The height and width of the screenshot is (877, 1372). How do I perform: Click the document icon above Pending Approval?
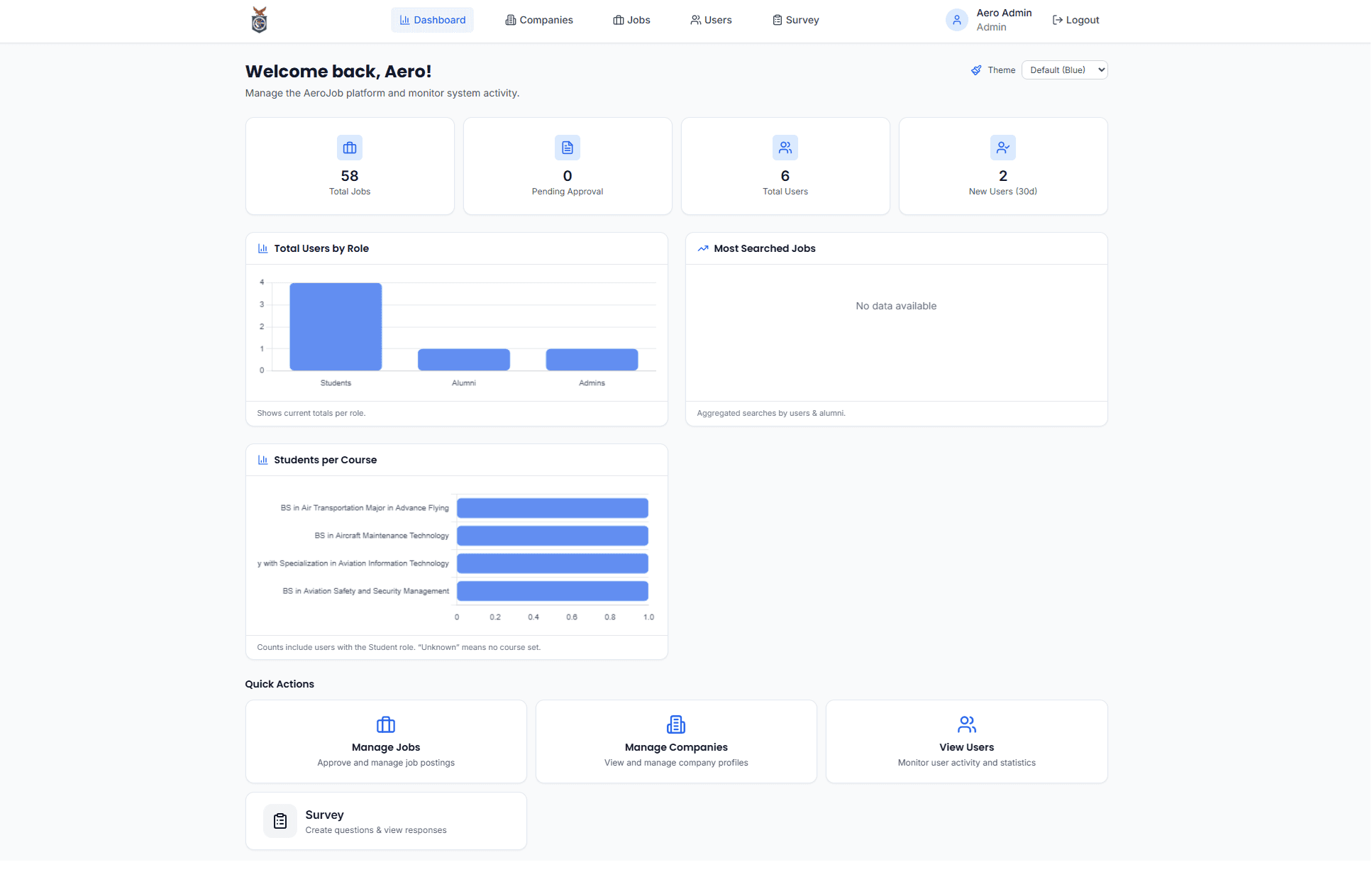(568, 148)
